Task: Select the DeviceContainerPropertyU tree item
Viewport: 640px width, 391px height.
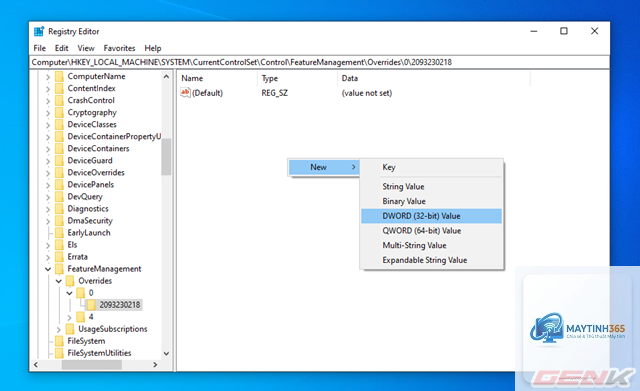Action: (x=114, y=137)
